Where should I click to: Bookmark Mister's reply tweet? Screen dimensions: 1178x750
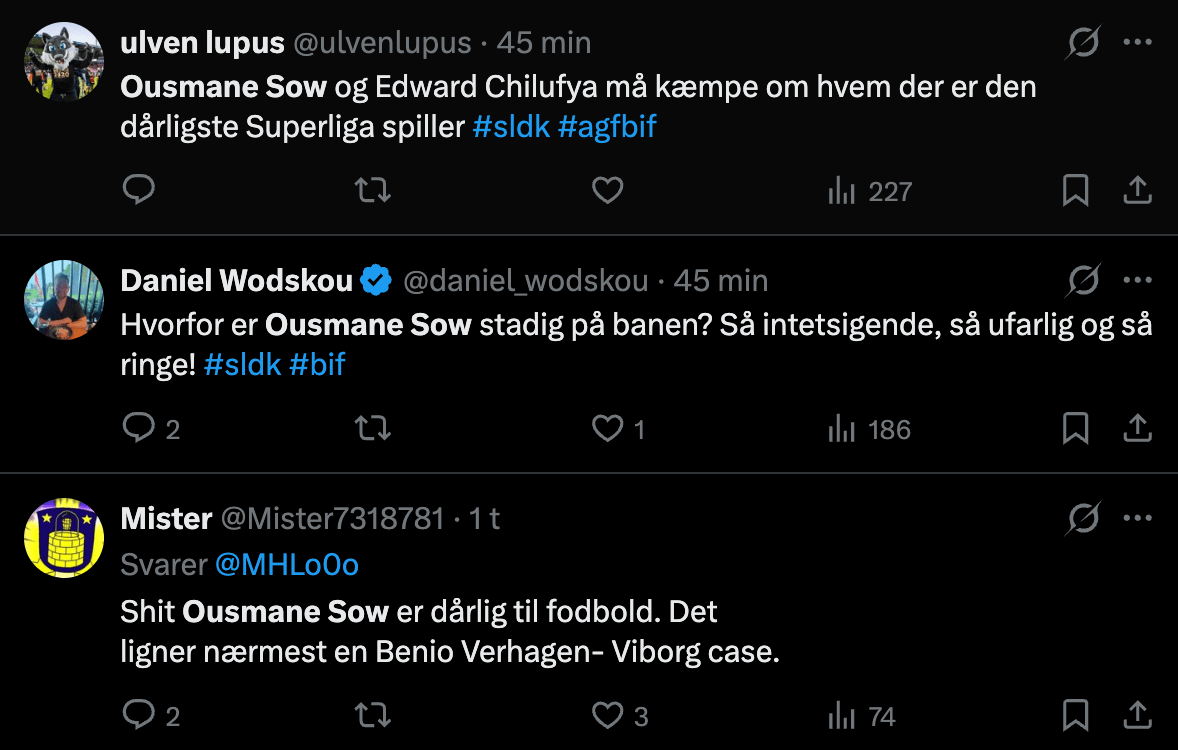click(x=1075, y=715)
